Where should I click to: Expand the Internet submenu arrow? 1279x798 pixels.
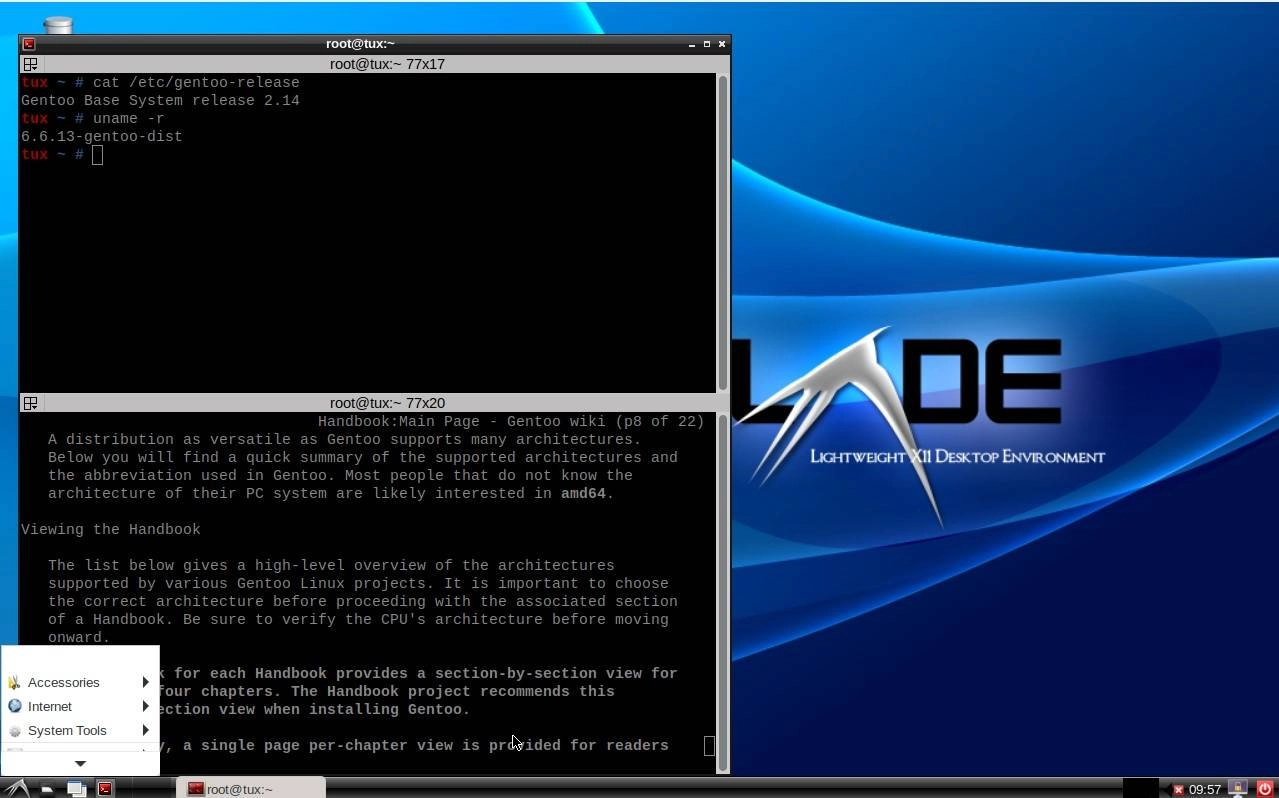146,706
